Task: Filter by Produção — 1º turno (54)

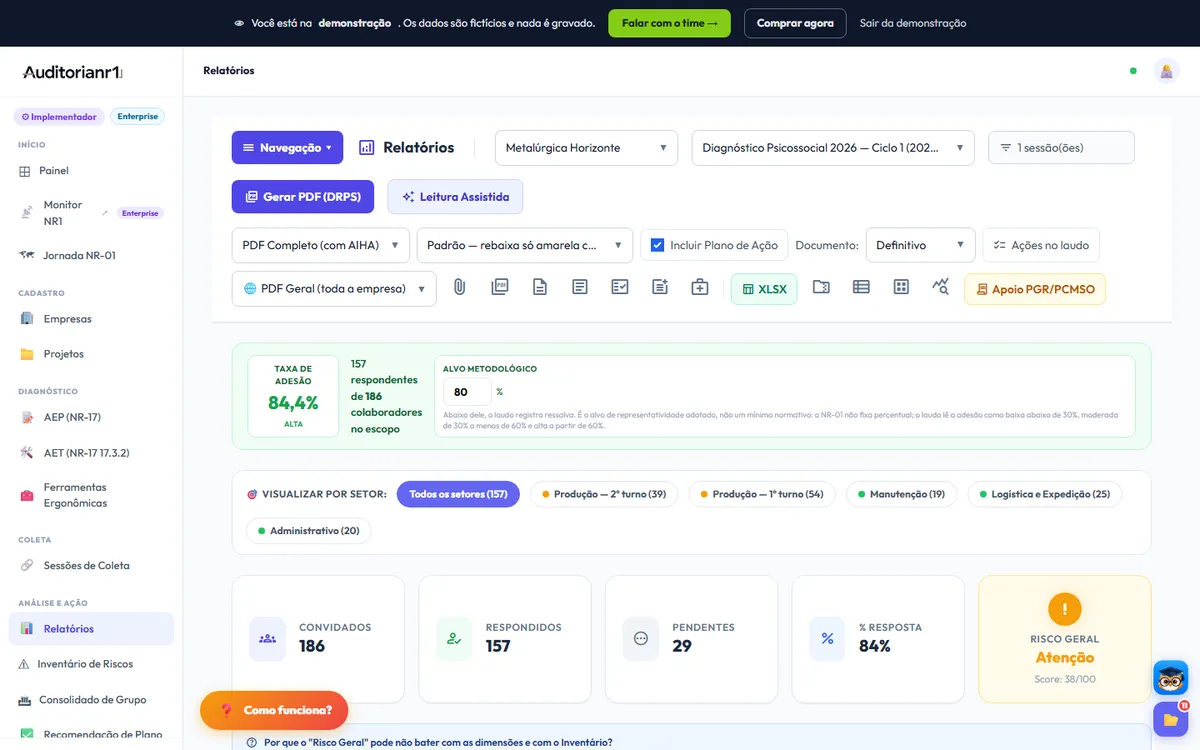Action: click(x=762, y=494)
